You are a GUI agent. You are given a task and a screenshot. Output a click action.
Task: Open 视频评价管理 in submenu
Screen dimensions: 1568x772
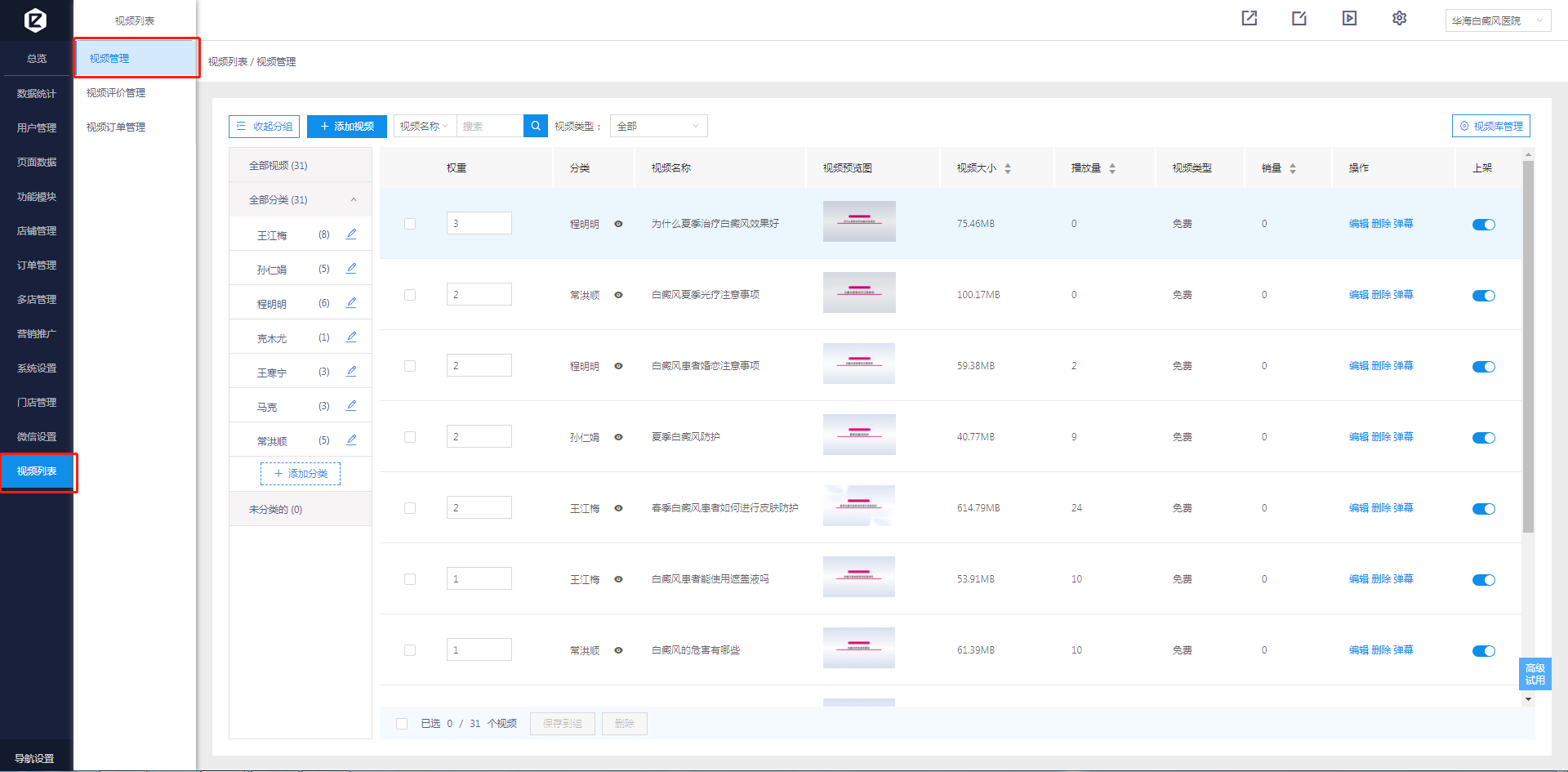tap(116, 93)
